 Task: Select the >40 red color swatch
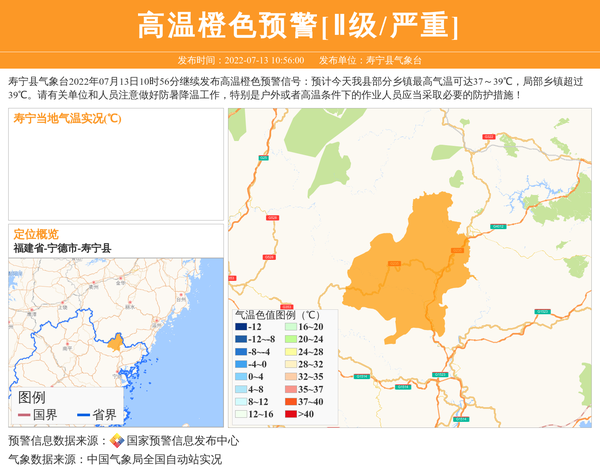click(x=292, y=414)
